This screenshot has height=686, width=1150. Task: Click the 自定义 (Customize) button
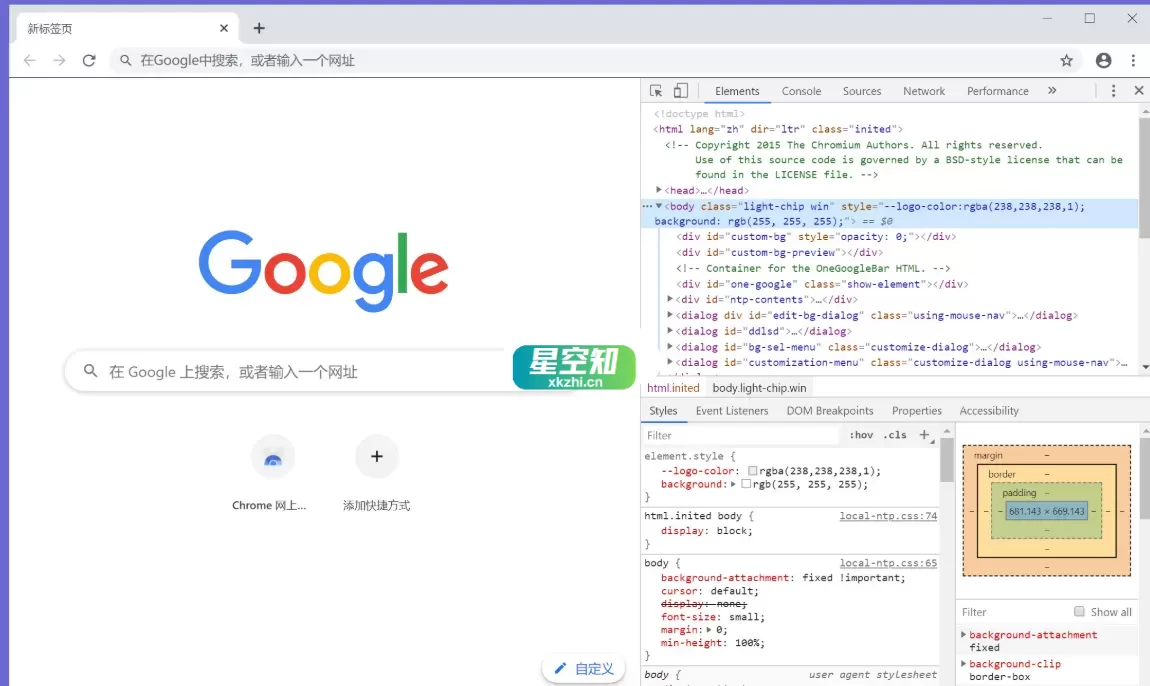pos(583,668)
